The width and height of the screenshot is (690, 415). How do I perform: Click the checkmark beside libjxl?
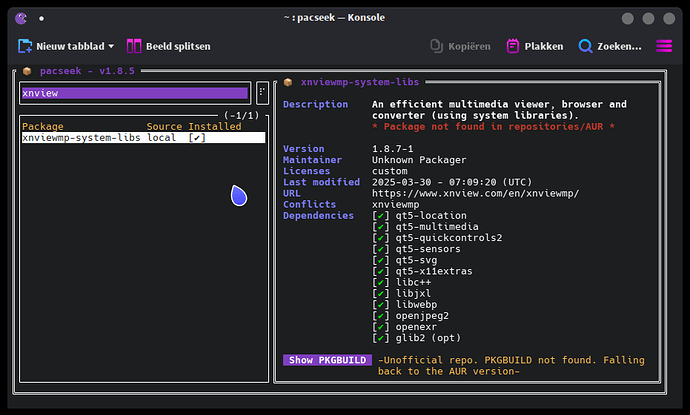381,294
